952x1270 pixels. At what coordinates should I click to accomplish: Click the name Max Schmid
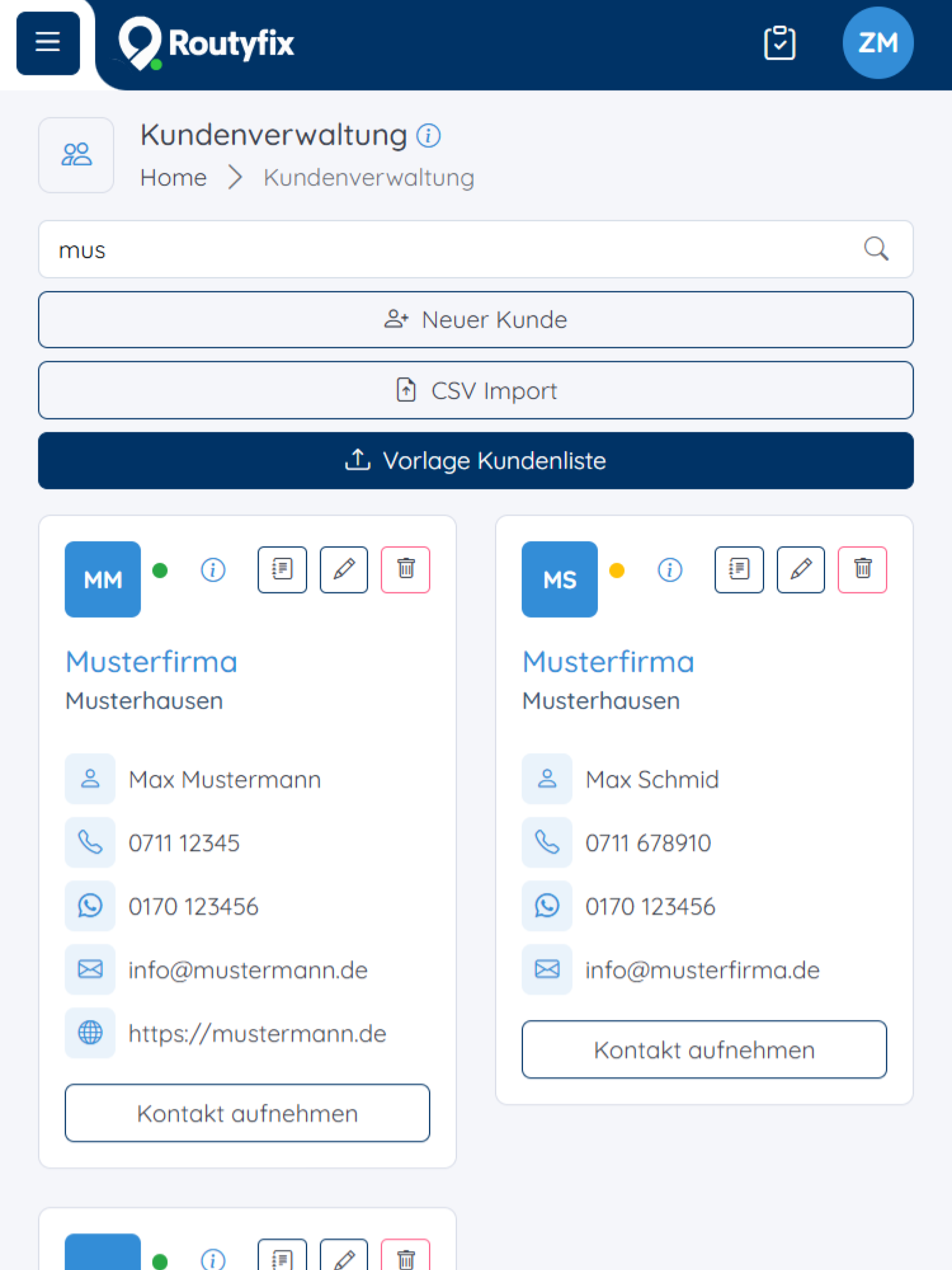(x=652, y=779)
